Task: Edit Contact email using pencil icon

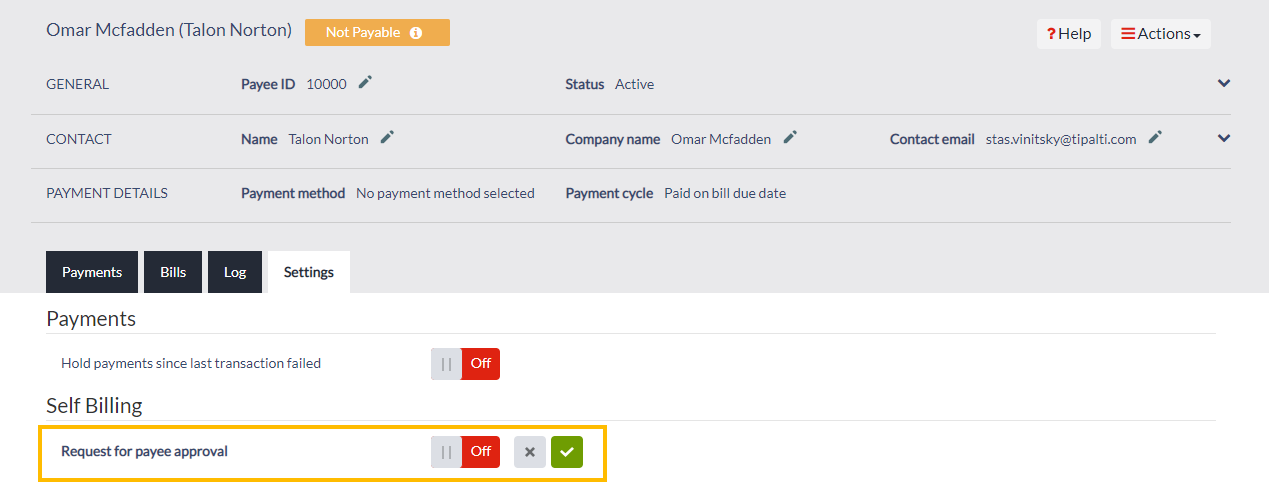Action: 1155,138
